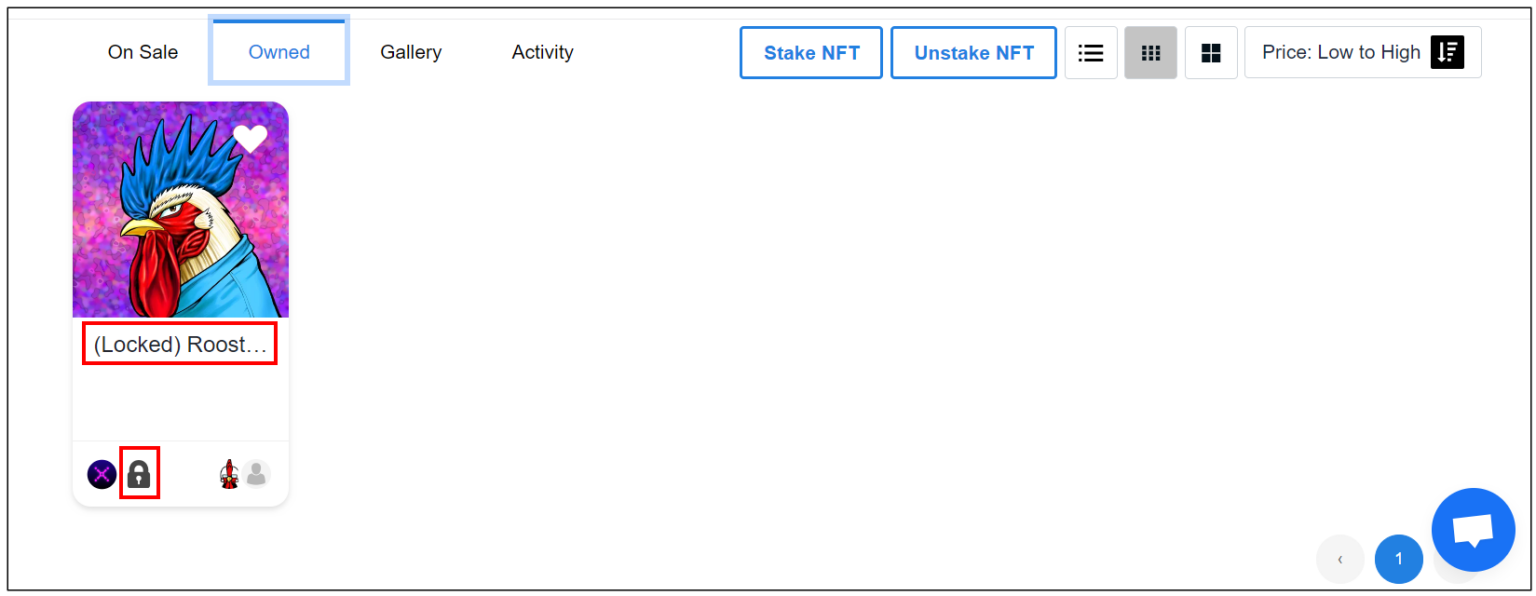Favorite the rooster NFT with heart icon

click(x=250, y=139)
